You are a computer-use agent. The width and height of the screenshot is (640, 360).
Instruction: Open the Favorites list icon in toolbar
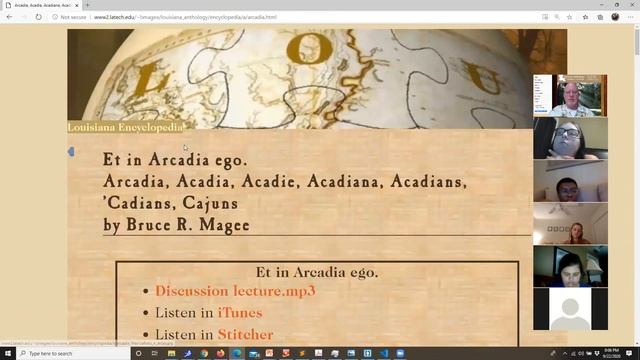[x=585, y=17]
